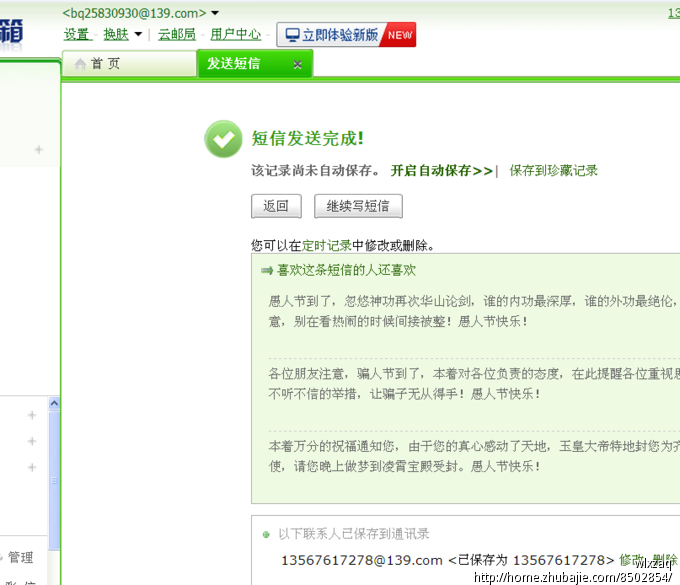Screen dimensions: 680x585
Task: Go to 用户中心 user center
Action: [x=235, y=34]
